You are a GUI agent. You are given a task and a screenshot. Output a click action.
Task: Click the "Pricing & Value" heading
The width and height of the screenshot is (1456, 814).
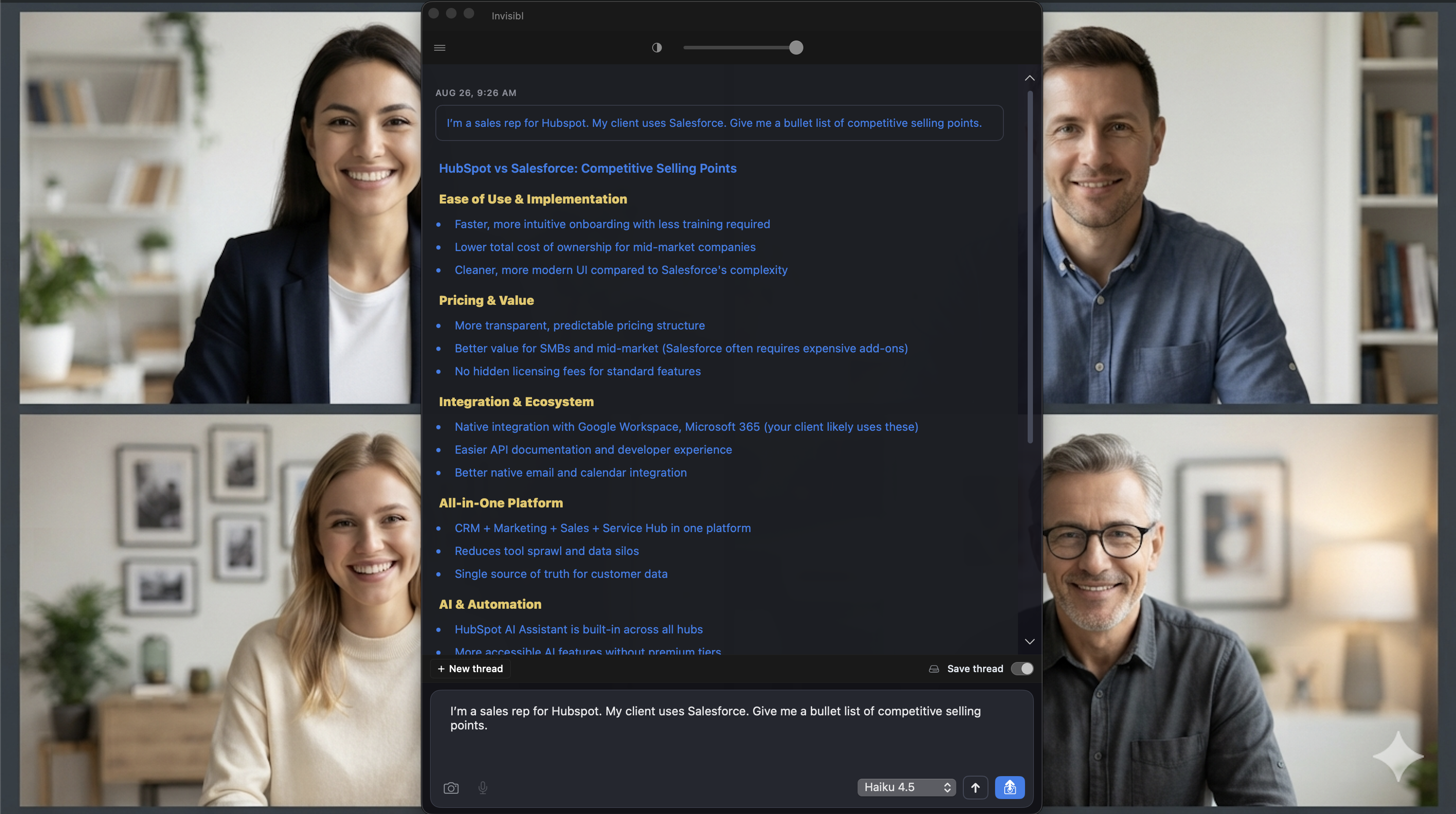(x=486, y=300)
